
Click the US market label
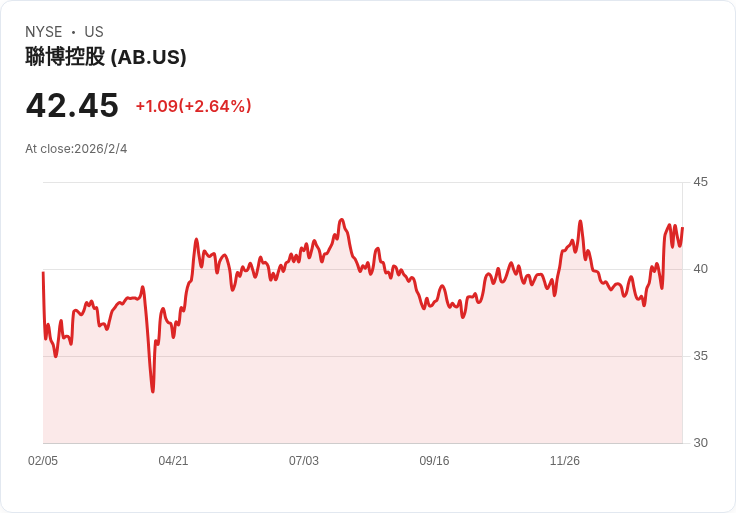click(94, 32)
